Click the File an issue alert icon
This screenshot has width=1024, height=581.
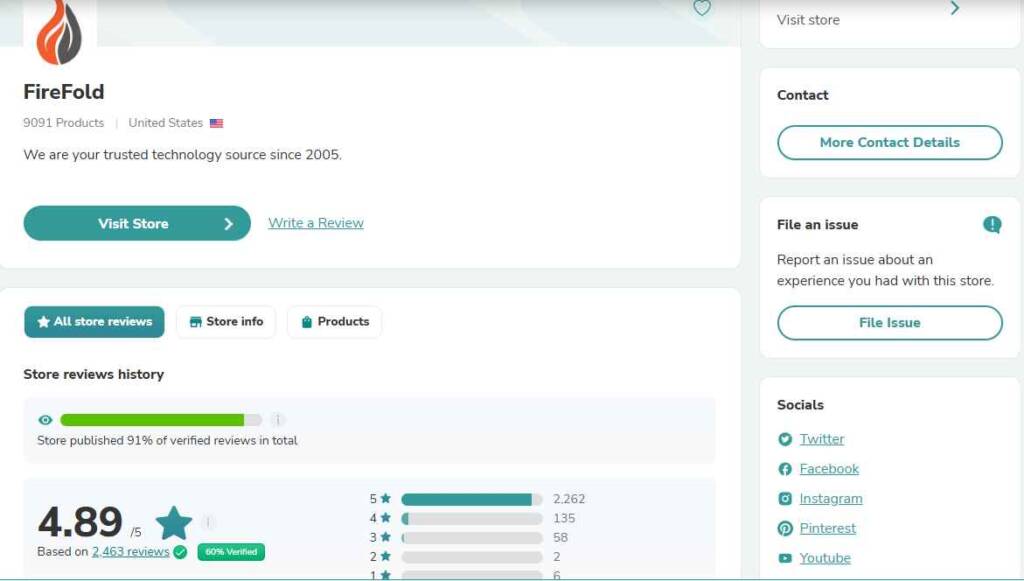pos(991,225)
